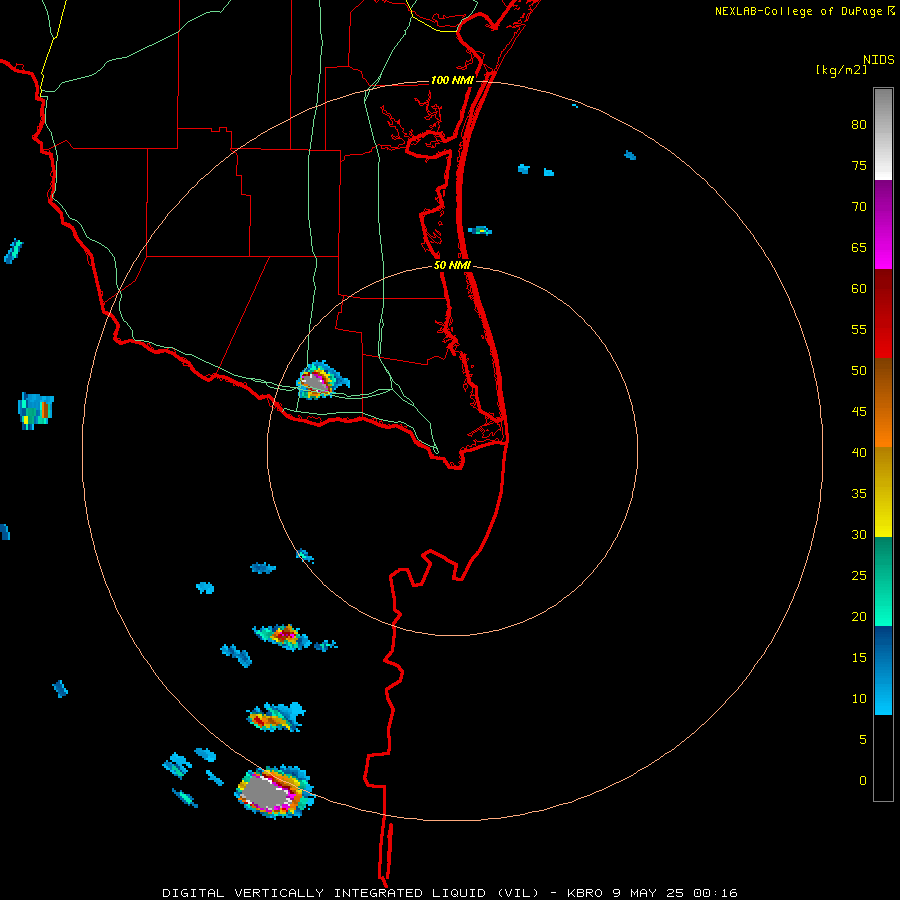
Task: Click the 30 value on the color scale
Action: [x=859, y=535]
